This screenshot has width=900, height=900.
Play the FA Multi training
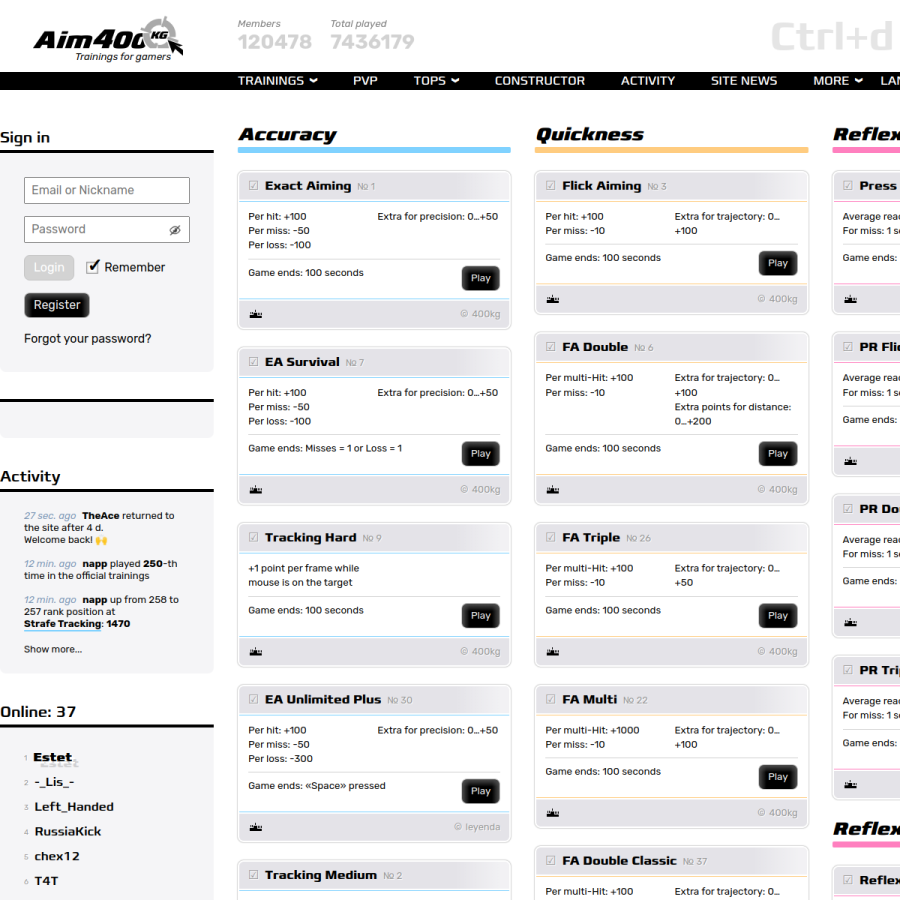coord(778,777)
